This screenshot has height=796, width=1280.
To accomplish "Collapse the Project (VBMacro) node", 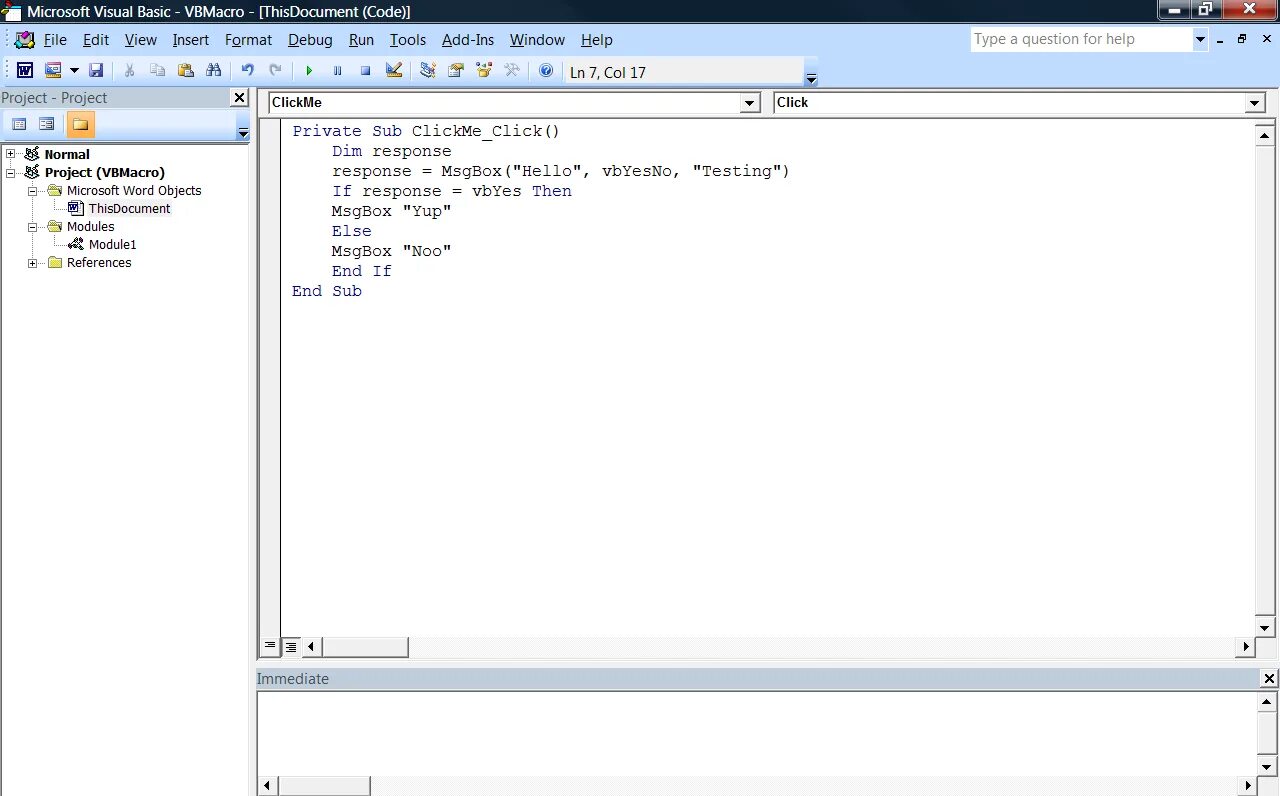I will [x=10, y=172].
